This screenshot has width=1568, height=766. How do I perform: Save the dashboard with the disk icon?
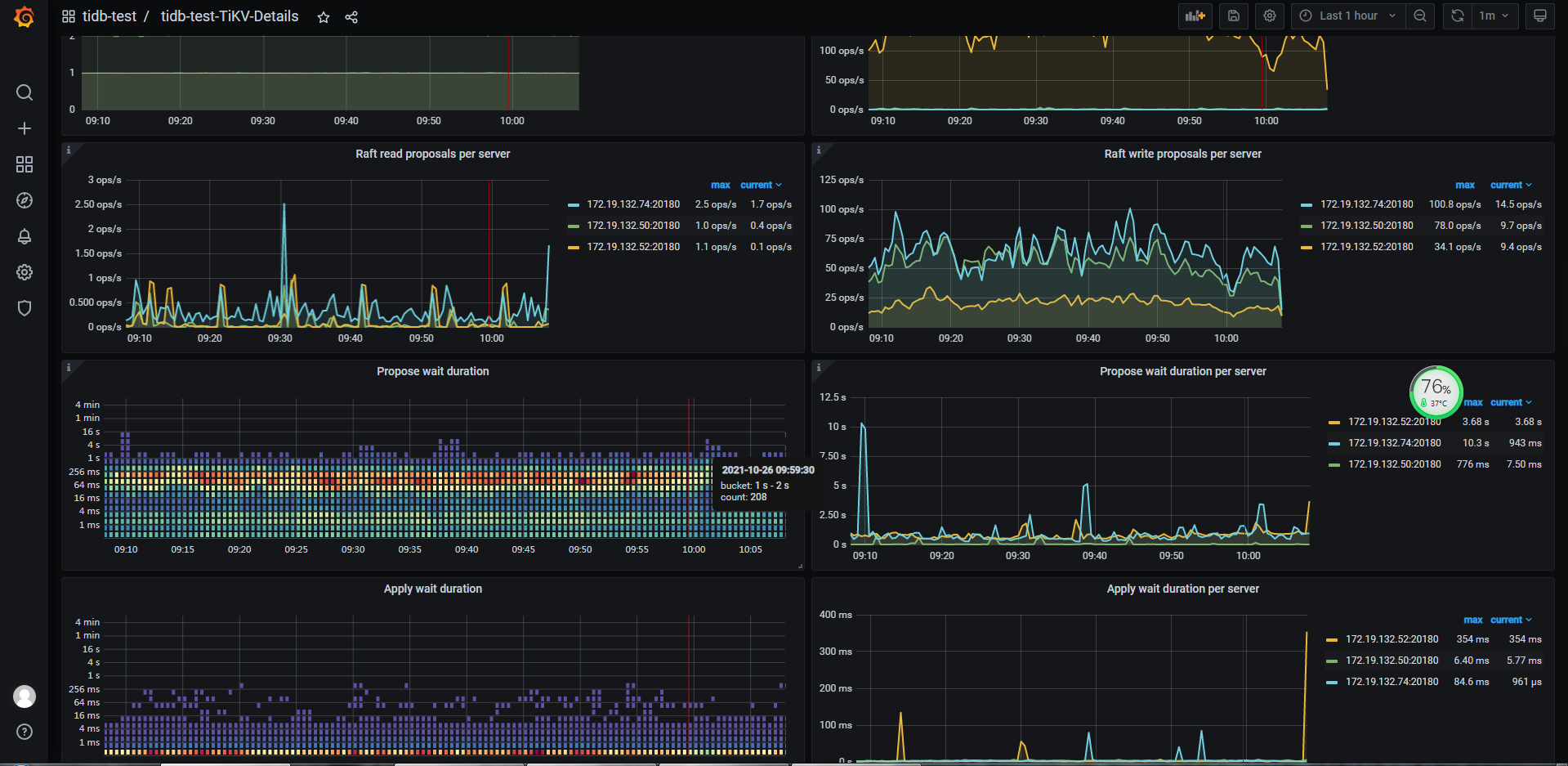tap(1234, 16)
